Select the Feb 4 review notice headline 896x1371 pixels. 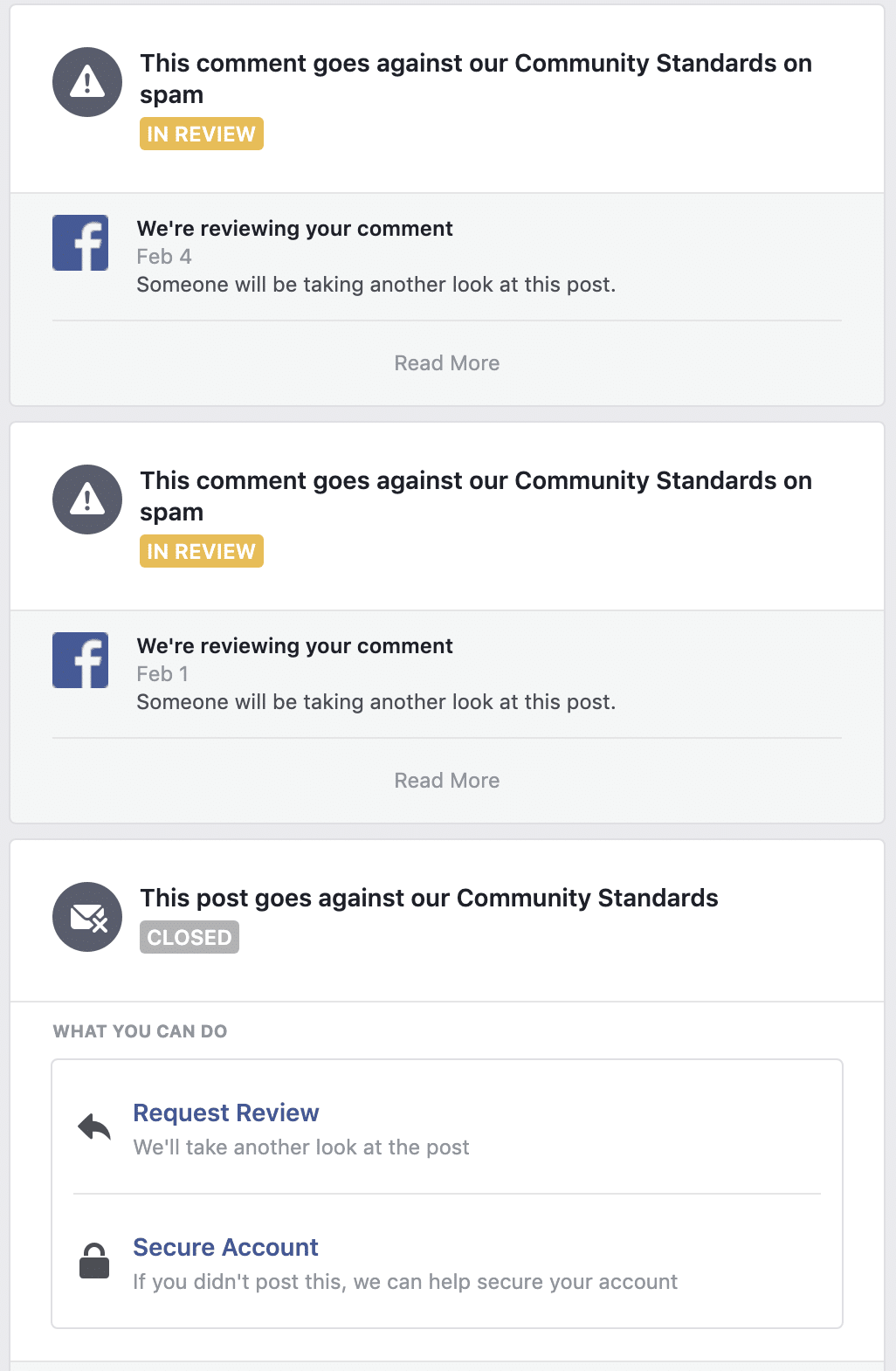[294, 228]
